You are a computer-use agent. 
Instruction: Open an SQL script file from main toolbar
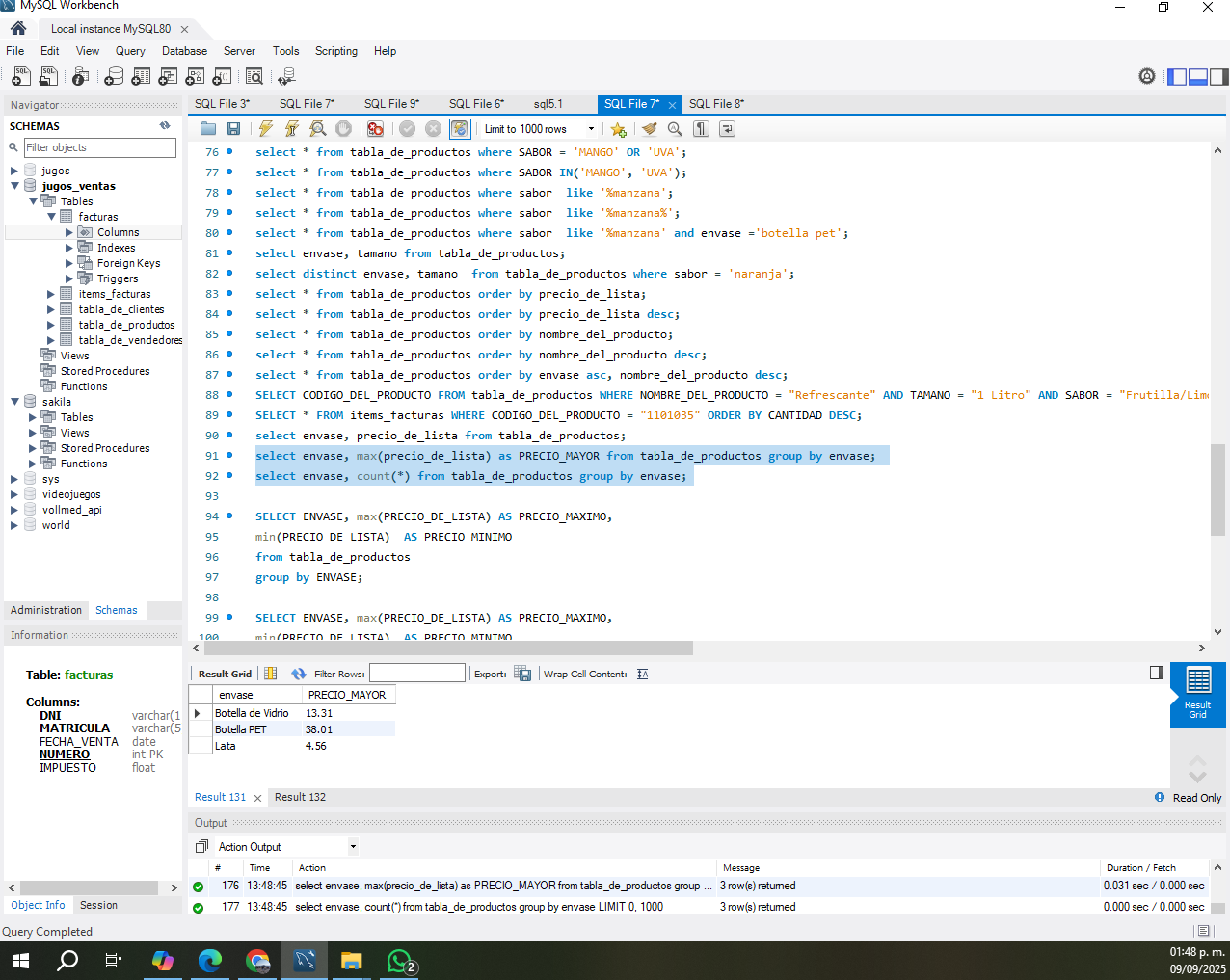tap(48, 76)
